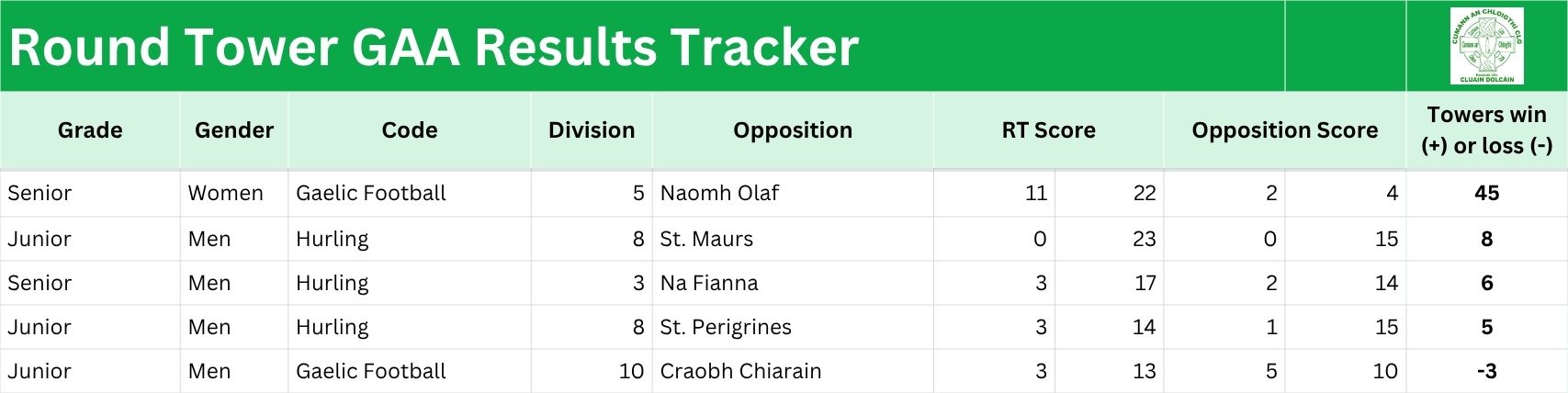This screenshot has width=1568, height=393.
Task: Select the Grade column header
Action: 90,130
